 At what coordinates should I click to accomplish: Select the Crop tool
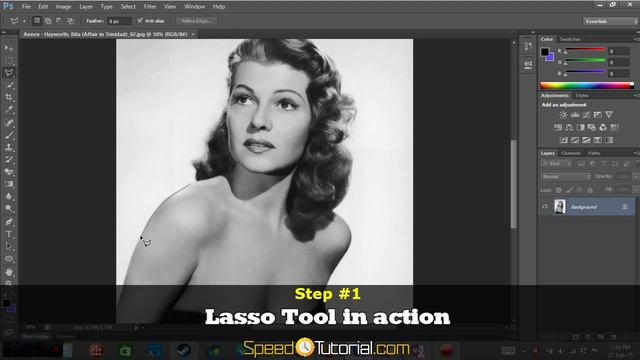(x=9, y=98)
